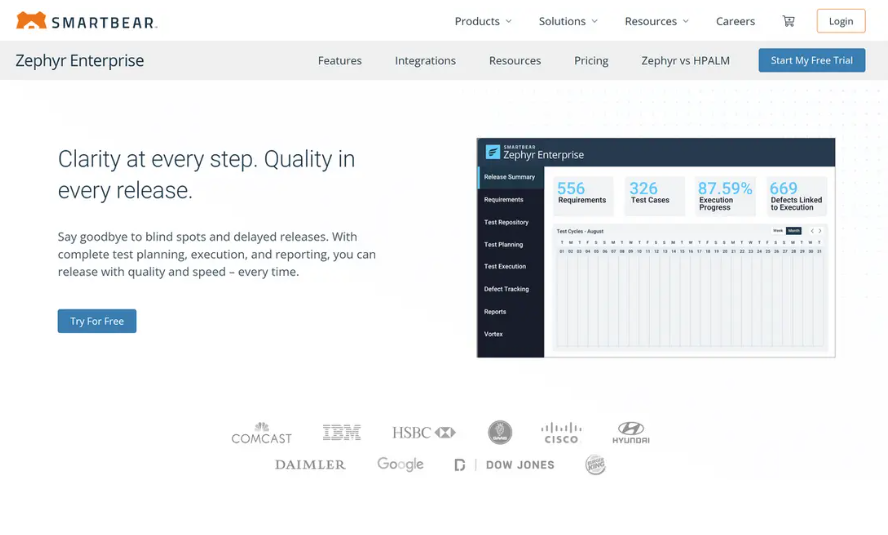888x535 pixels.
Task: Click the 556 Requirements stat card
Action: pos(583,196)
